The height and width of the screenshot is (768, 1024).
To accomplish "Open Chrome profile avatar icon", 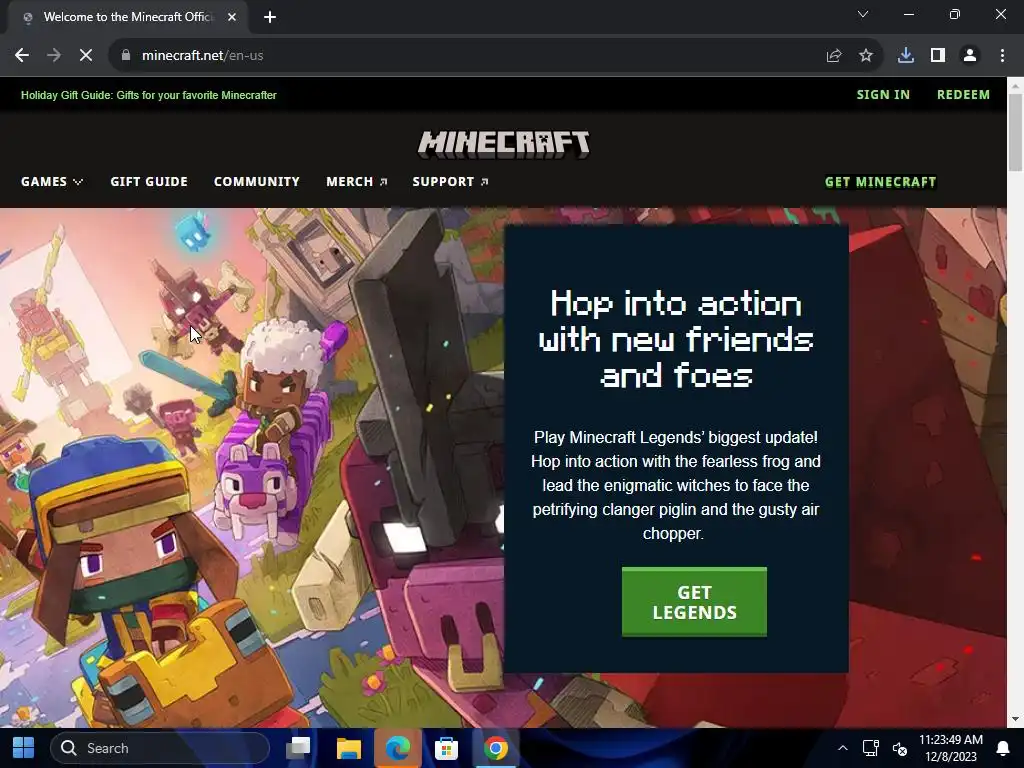I will tap(970, 56).
